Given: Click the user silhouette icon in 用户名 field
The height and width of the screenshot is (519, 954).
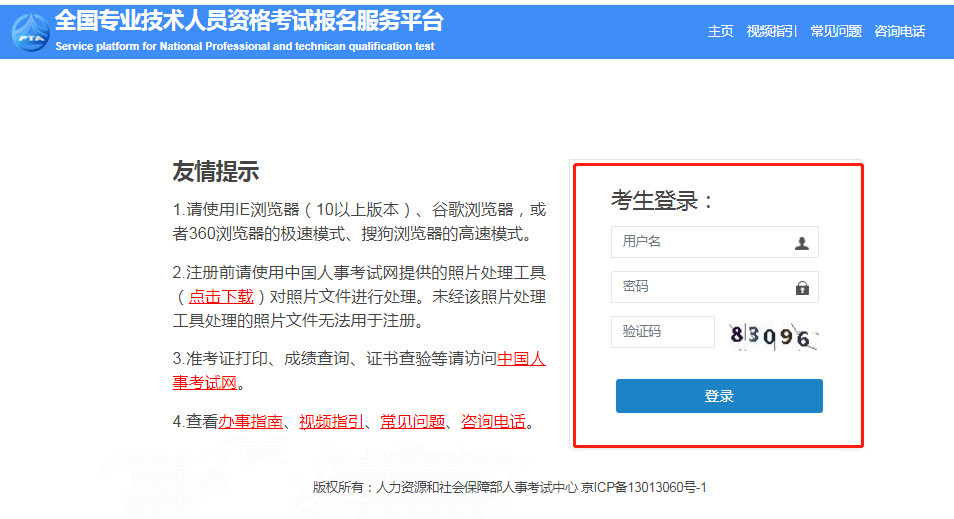Looking at the screenshot, I should point(801,243).
